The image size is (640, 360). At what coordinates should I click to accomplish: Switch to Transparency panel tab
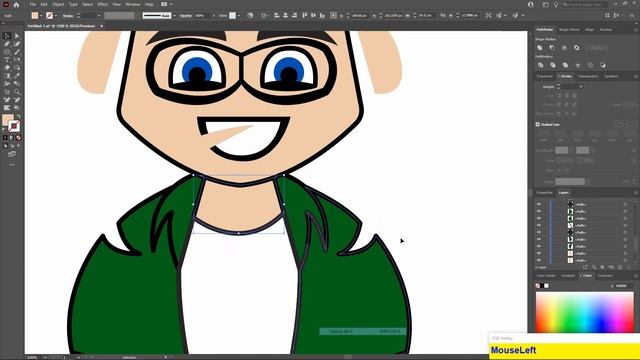(x=588, y=76)
